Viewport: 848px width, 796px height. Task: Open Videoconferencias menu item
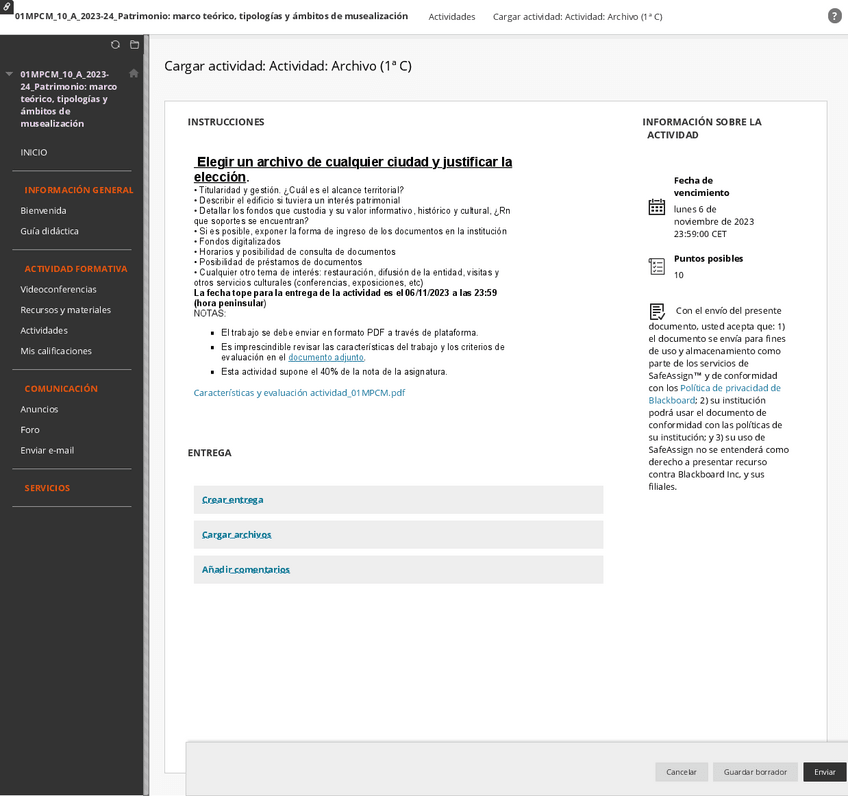click(x=58, y=290)
